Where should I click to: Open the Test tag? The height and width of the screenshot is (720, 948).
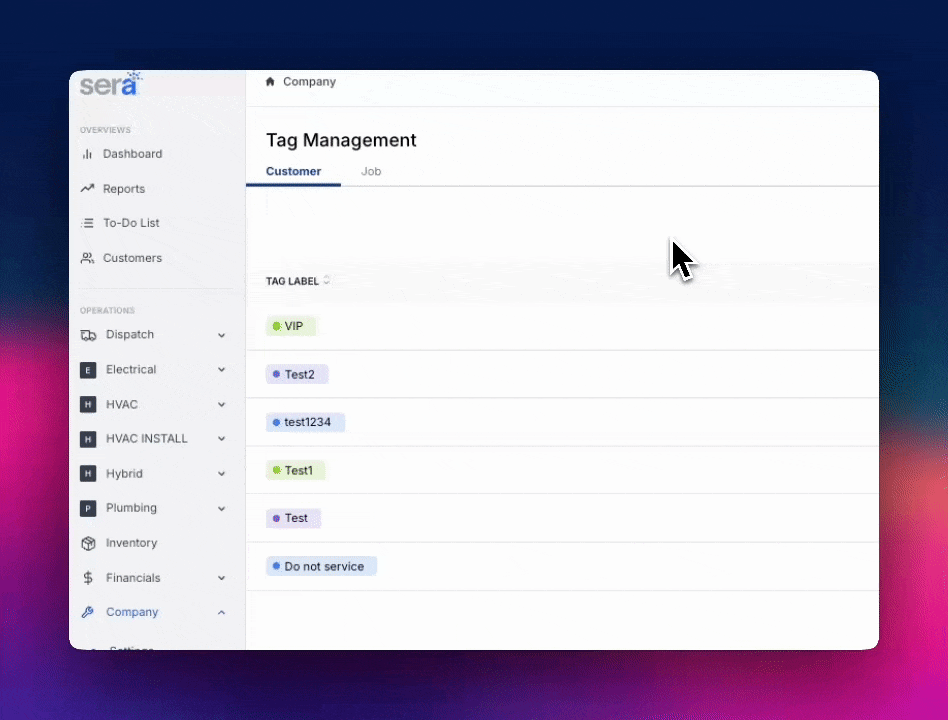pyautogui.click(x=293, y=518)
